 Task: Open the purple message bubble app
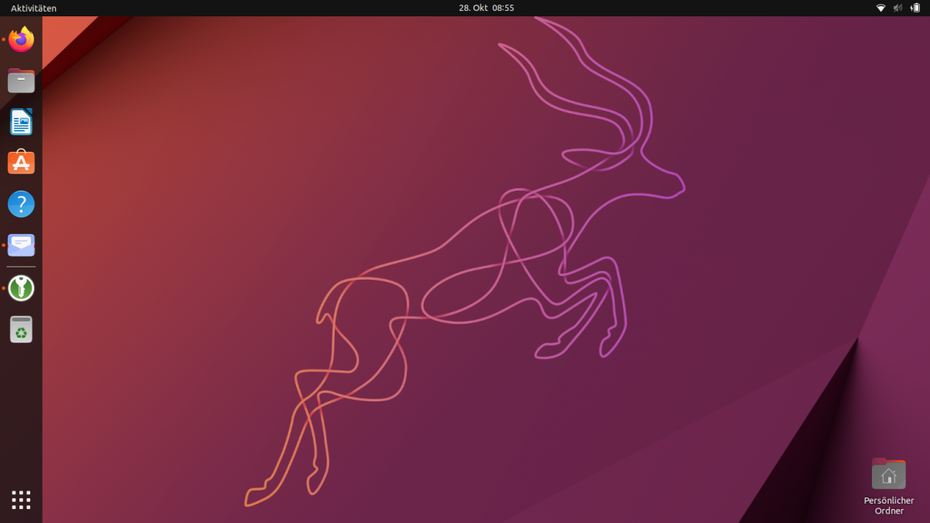(21, 245)
